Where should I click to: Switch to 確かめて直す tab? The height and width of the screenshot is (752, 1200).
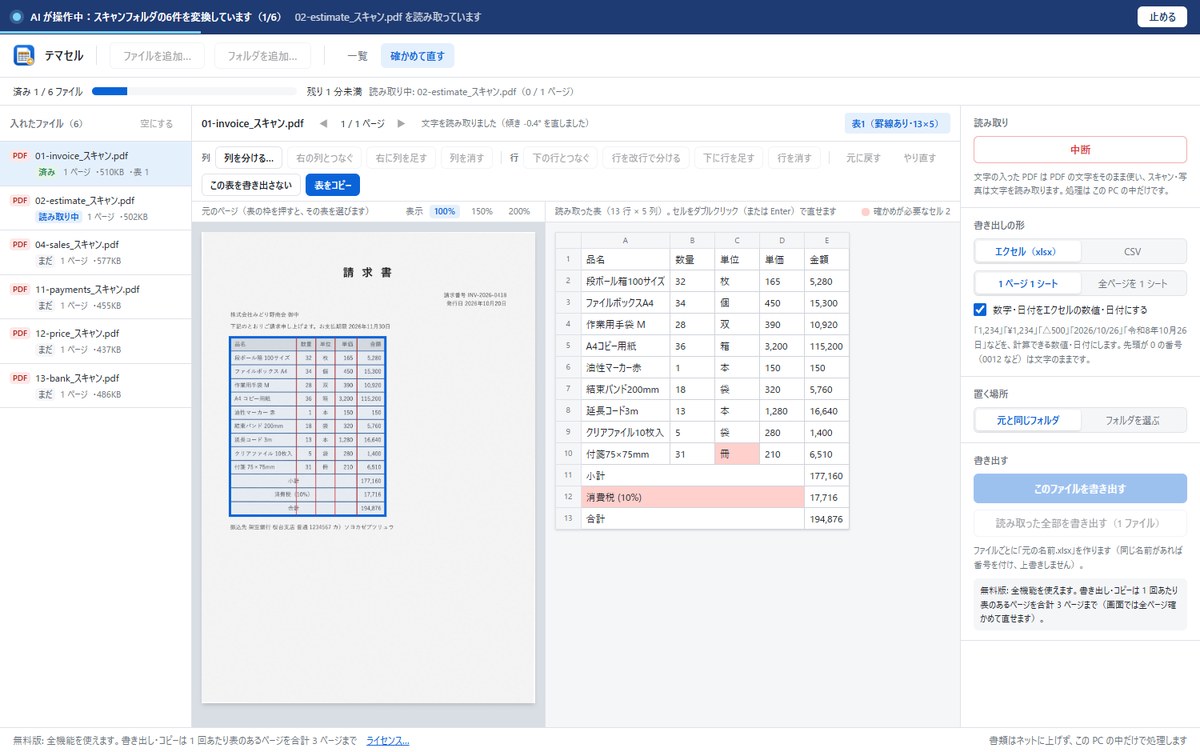pos(417,56)
